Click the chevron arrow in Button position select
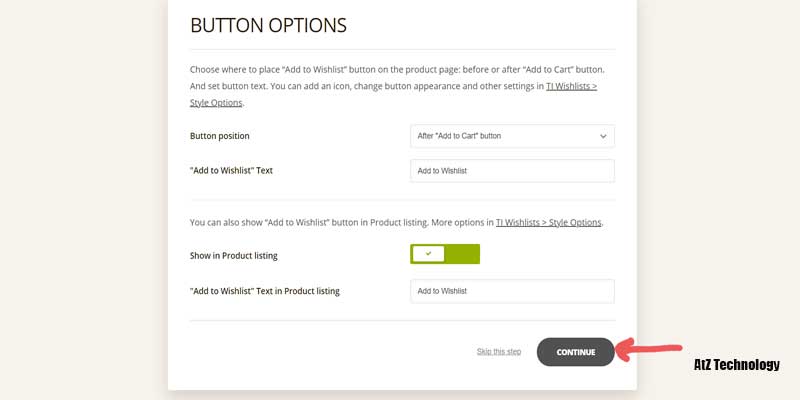 click(x=603, y=136)
